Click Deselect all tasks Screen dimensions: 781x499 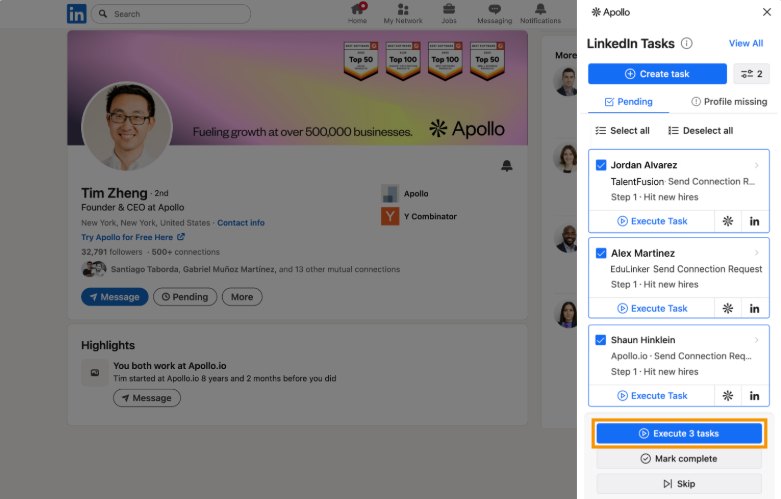coord(700,130)
